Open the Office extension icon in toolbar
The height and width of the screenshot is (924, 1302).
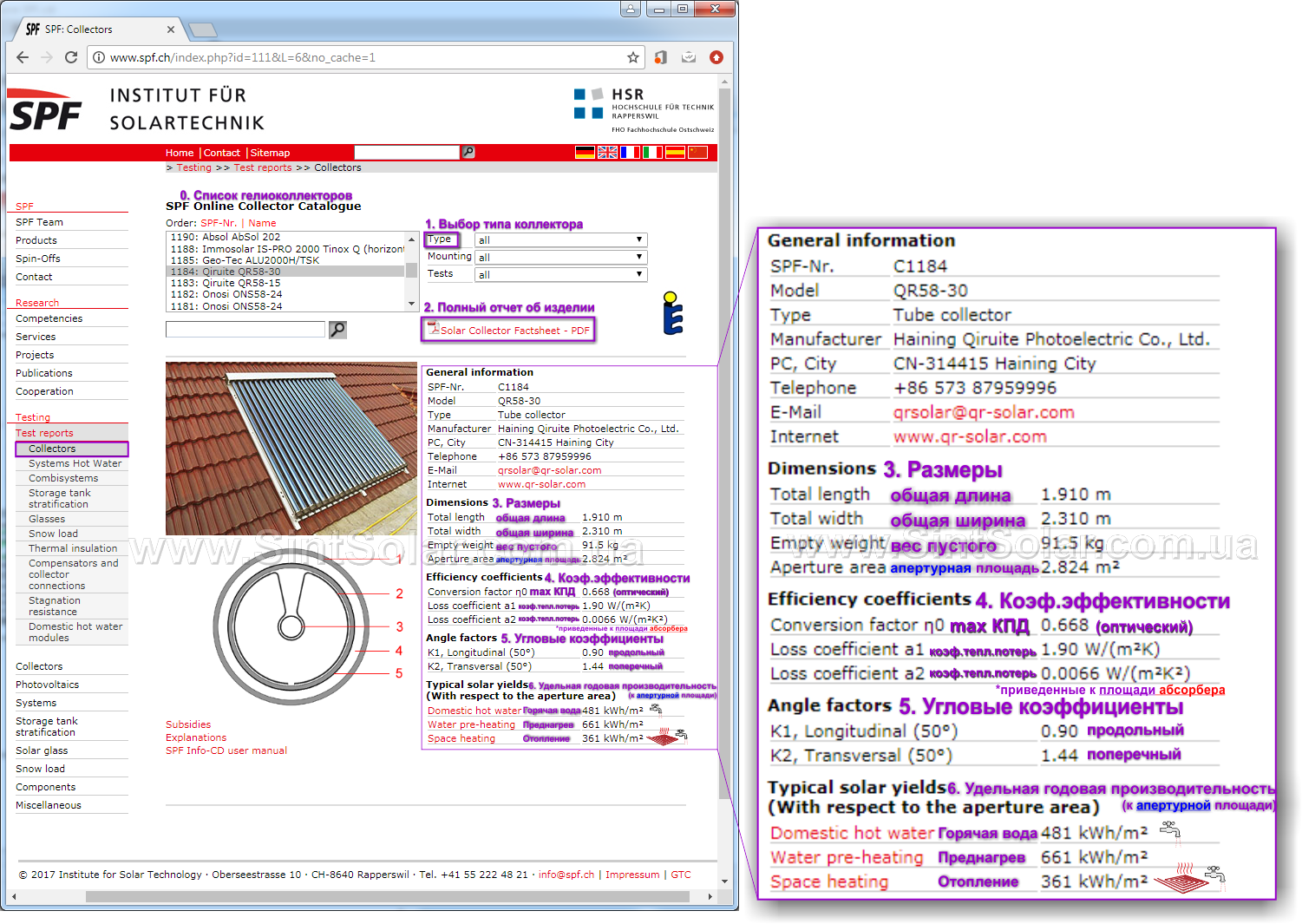tap(661, 57)
